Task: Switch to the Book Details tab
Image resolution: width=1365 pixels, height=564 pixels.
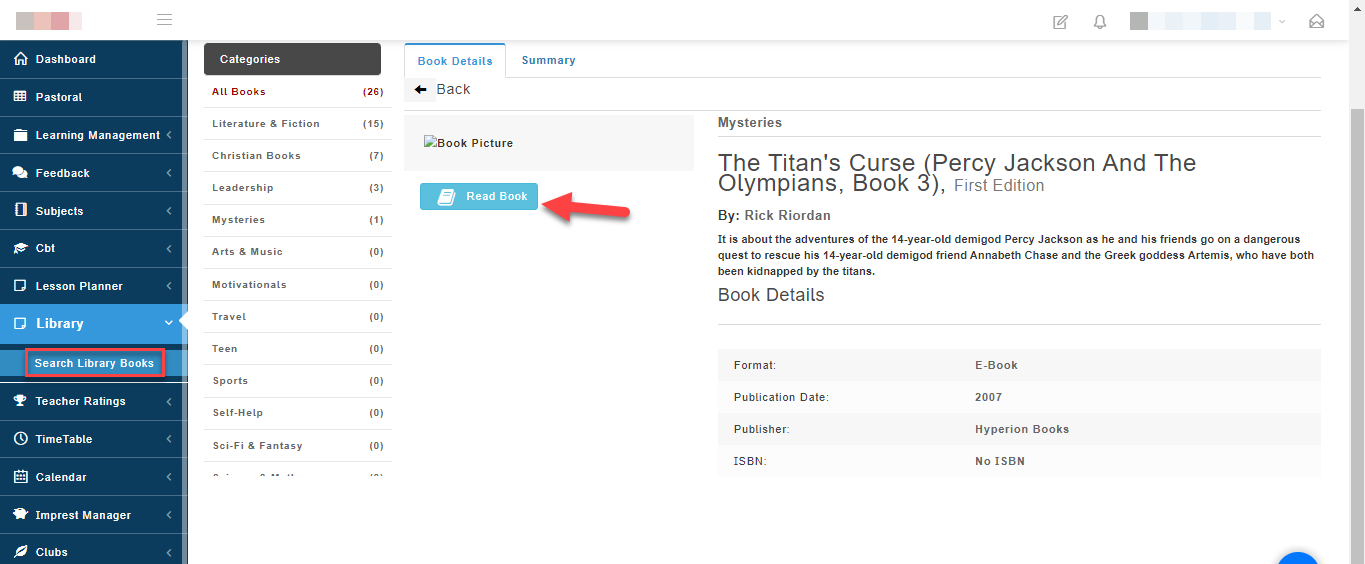Action: (x=455, y=61)
